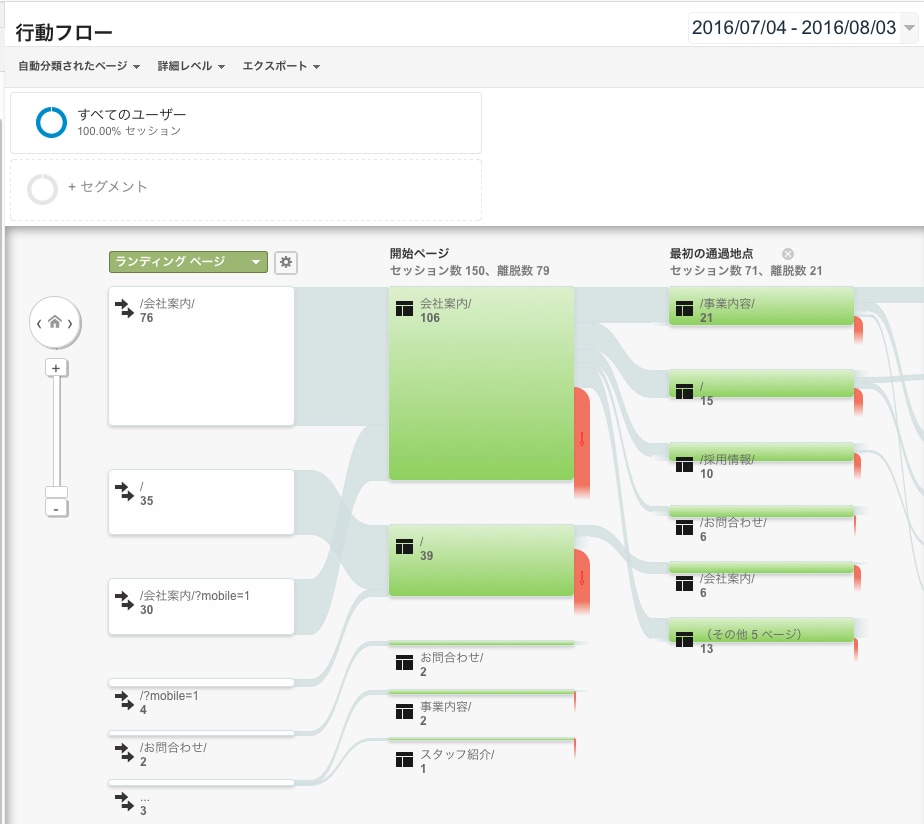This screenshot has height=824, width=924.
Task: Click the (その他 5 ページ) node label
Action: (753, 634)
